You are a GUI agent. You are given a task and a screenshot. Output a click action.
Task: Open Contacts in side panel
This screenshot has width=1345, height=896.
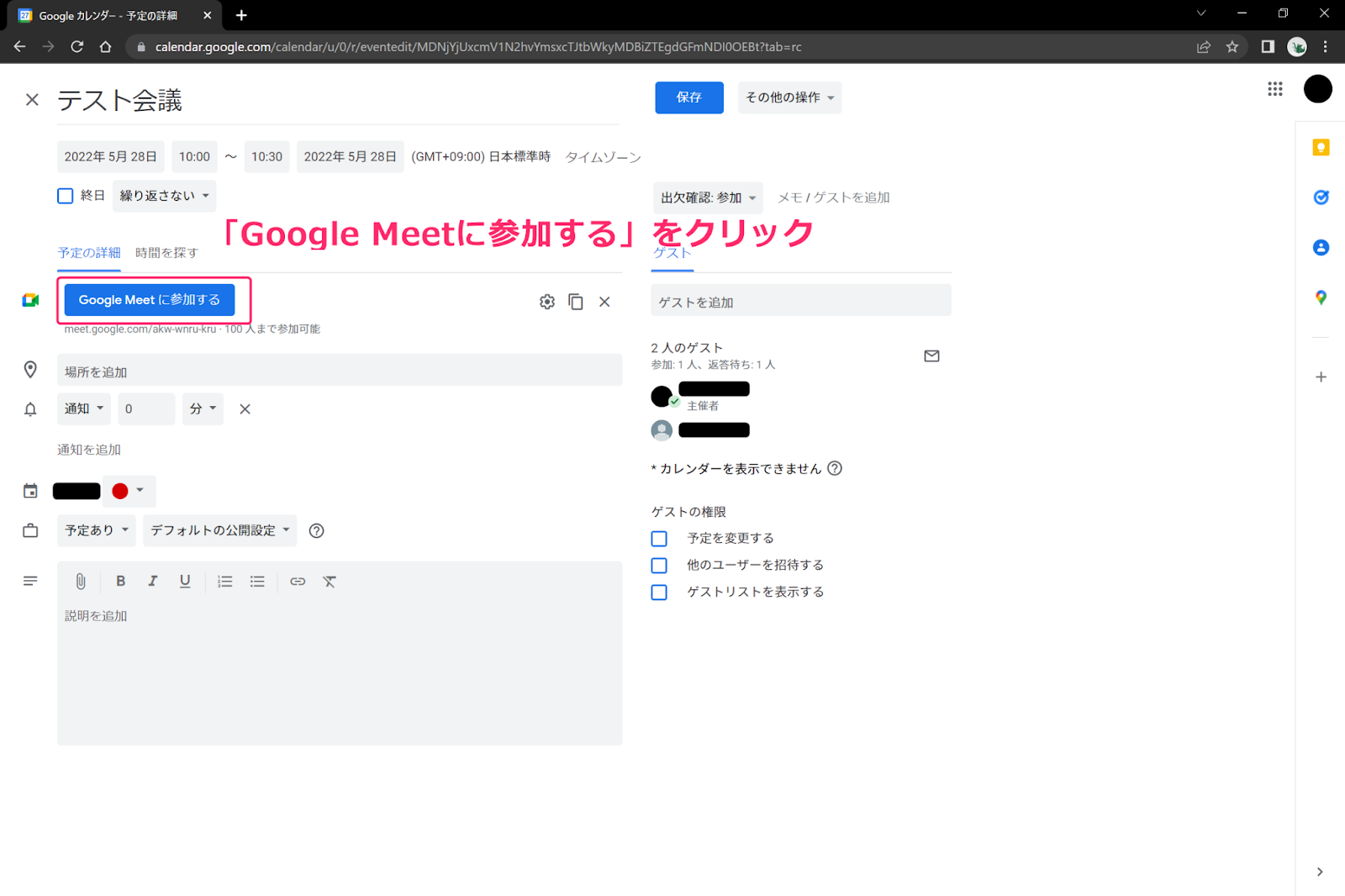pyautogui.click(x=1321, y=247)
